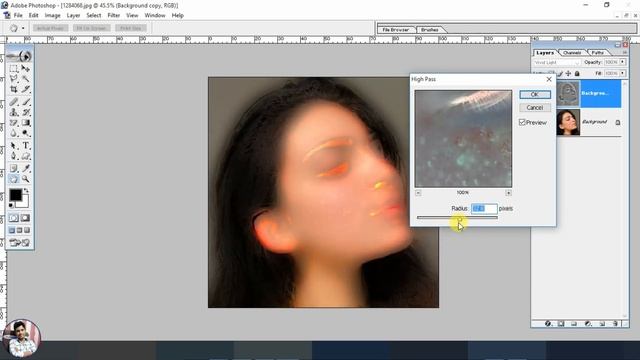Select the Magic Wand tool
This screenshot has height=360, width=640.
pos(26,78)
